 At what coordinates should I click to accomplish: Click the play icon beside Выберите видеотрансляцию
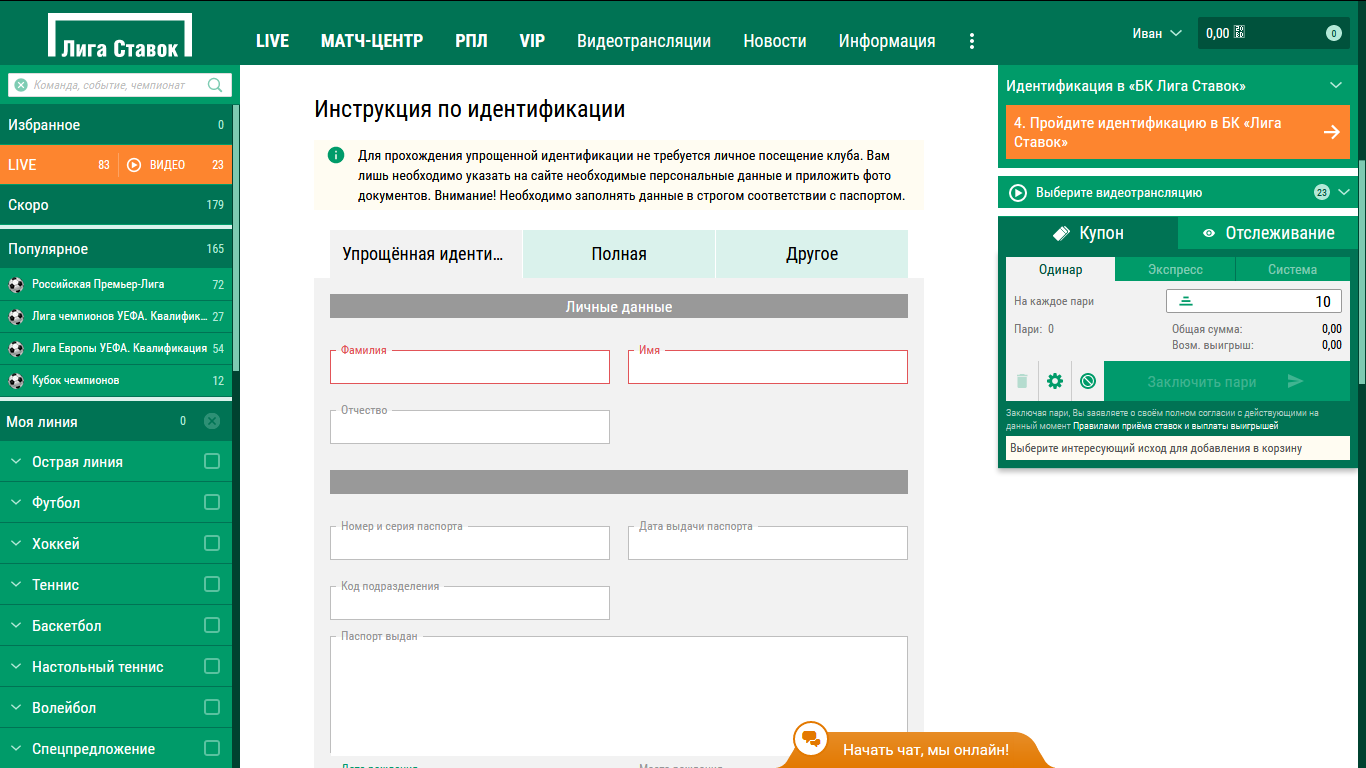(x=1018, y=192)
